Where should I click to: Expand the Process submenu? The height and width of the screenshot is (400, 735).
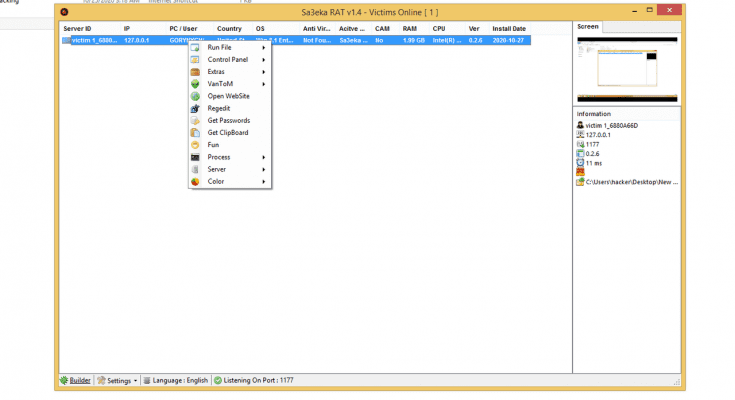(264, 157)
